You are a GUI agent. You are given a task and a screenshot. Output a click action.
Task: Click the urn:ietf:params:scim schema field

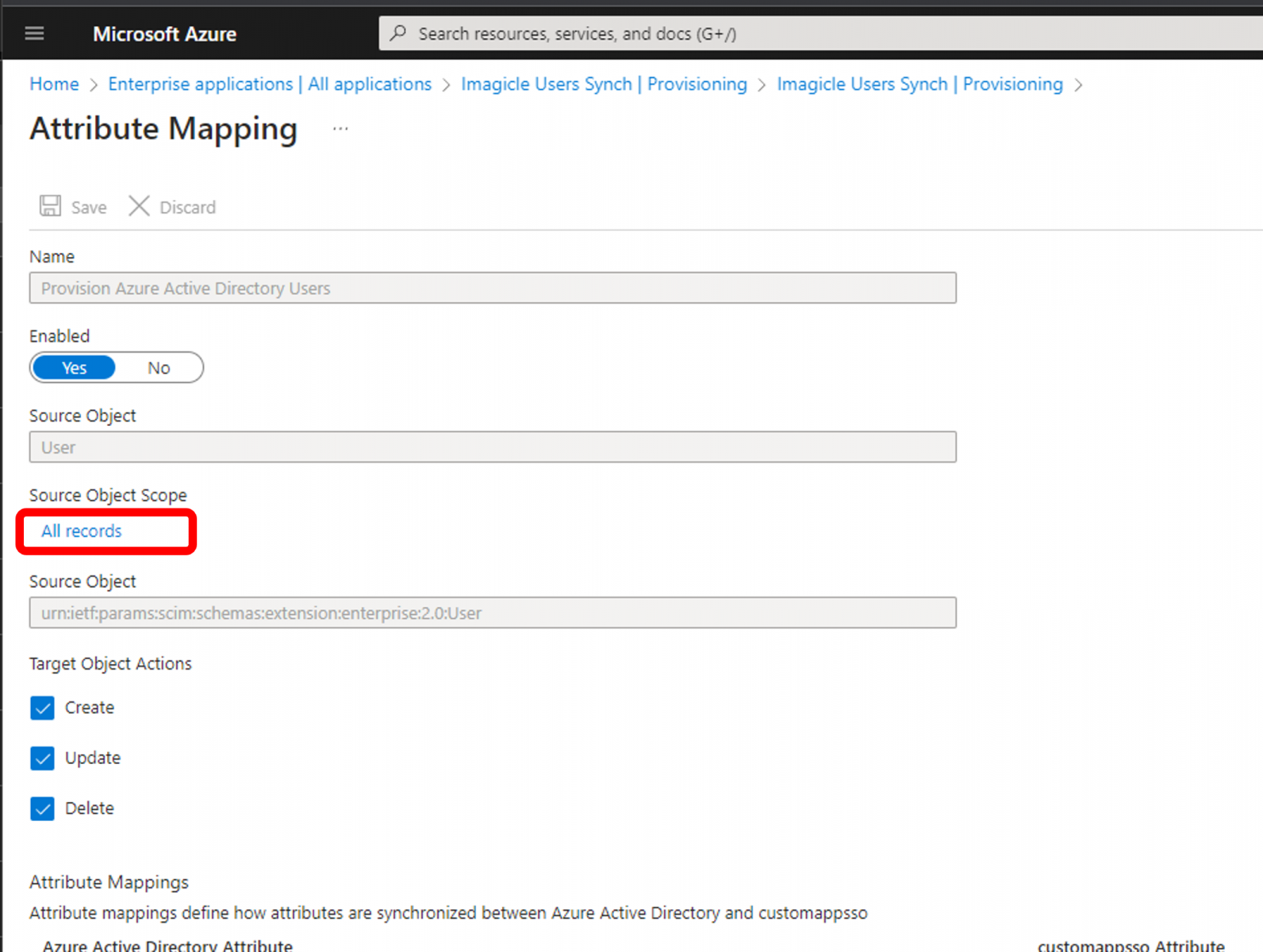pyautogui.click(x=493, y=613)
